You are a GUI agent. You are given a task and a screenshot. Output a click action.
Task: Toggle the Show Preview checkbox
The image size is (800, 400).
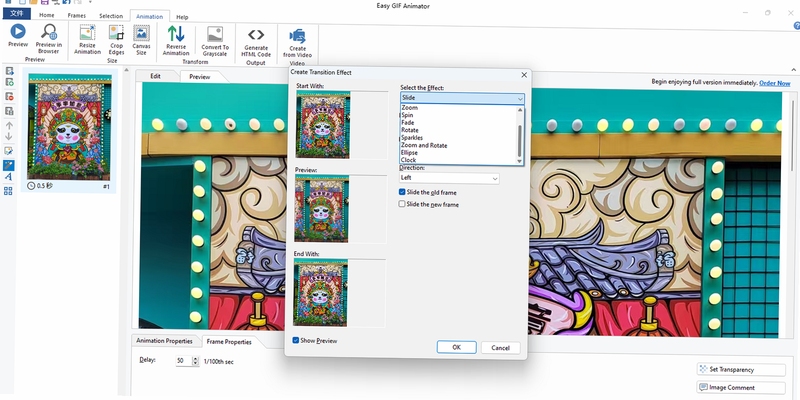pos(296,340)
